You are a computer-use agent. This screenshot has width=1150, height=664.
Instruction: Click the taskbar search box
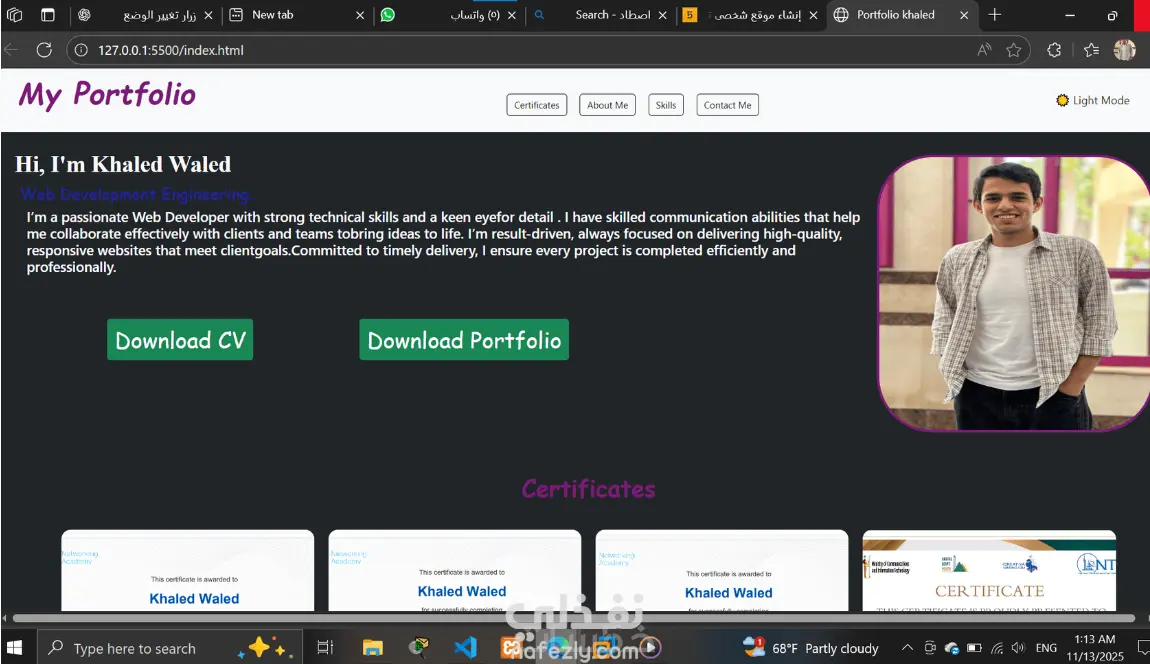[x=169, y=648]
